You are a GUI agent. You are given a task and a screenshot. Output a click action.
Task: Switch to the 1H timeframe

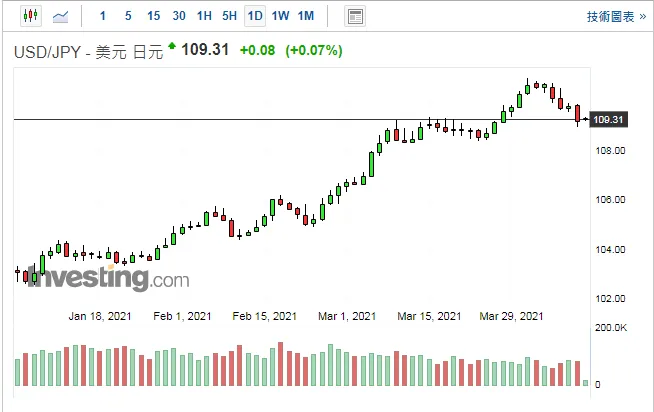tap(204, 16)
